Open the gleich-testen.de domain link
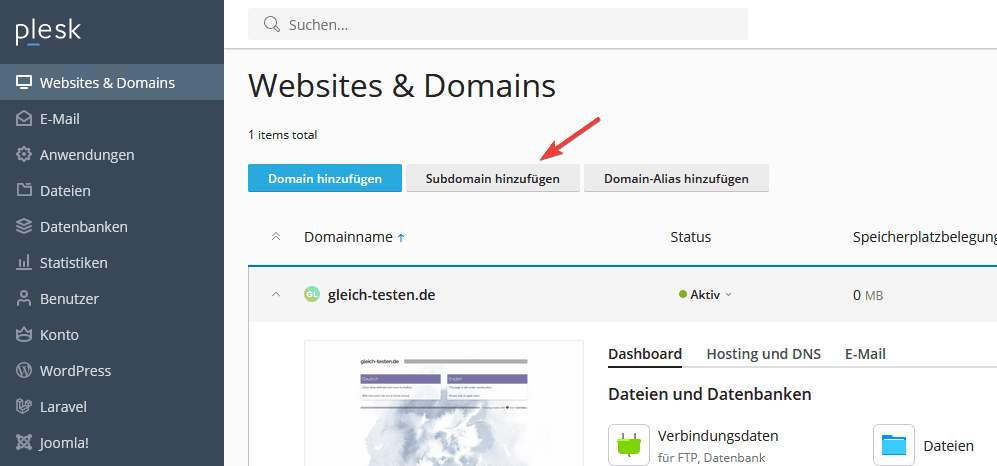The width and height of the screenshot is (997, 466). pos(382,294)
